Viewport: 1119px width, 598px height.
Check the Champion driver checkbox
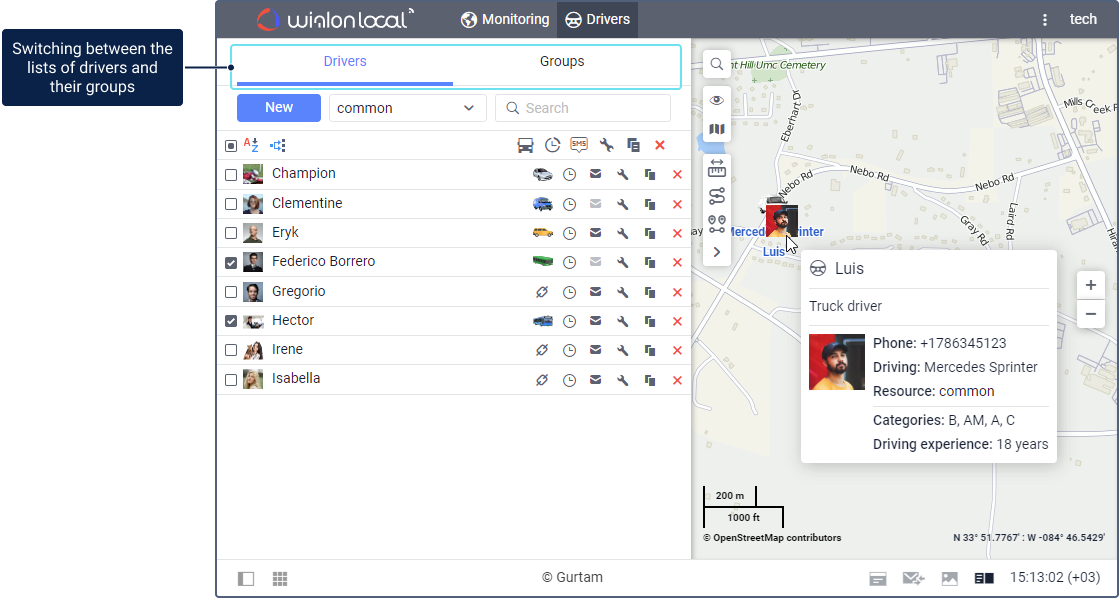[231, 175]
